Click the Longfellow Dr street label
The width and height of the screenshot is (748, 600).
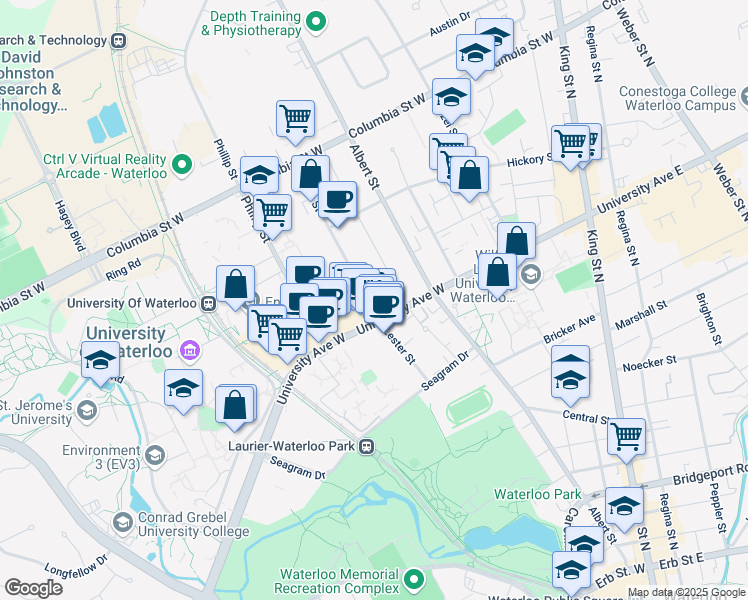pyautogui.click(x=76, y=566)
